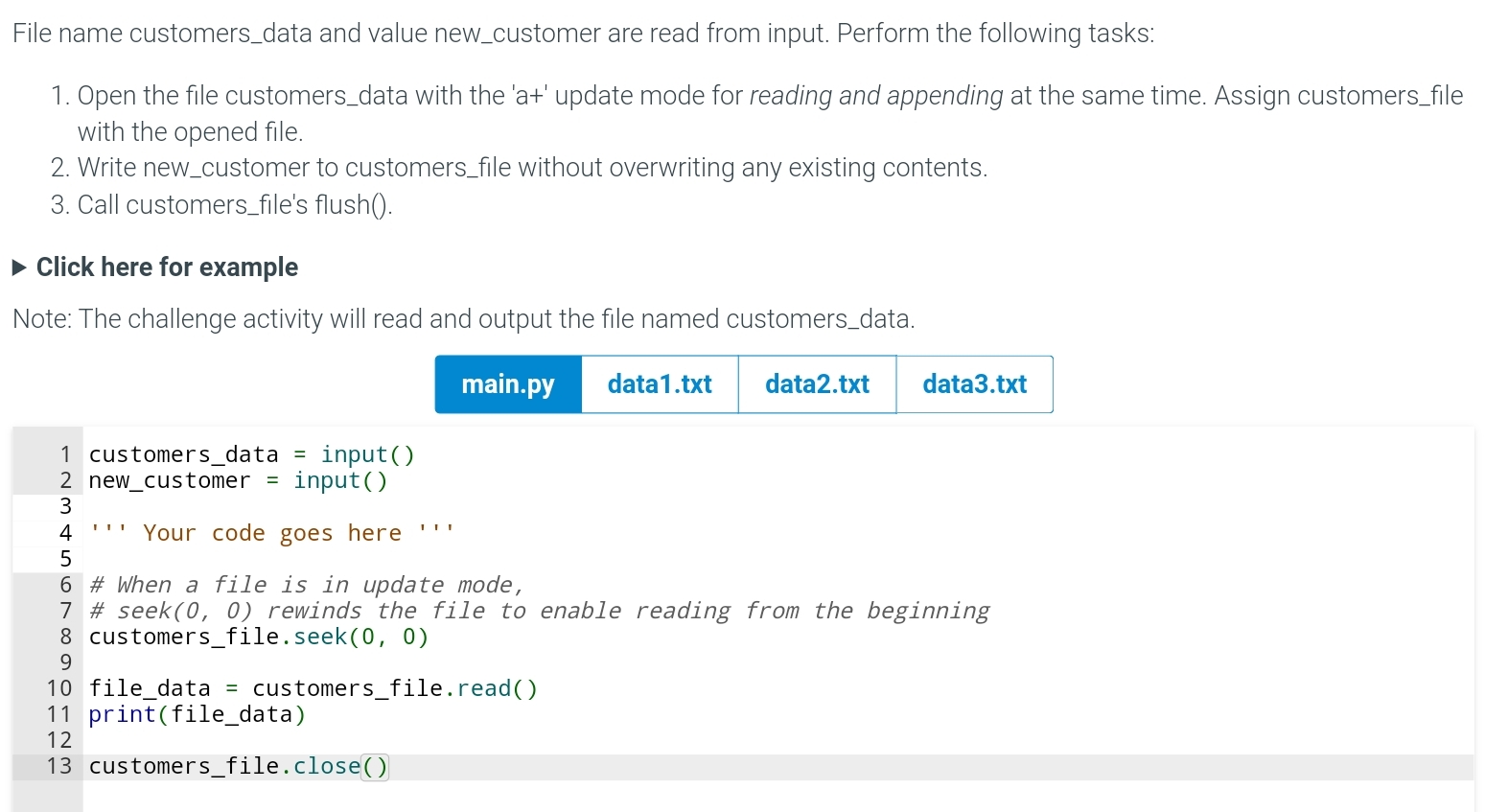The image size is (1485, 812).
Task: Click the comment about update mode on line 6
Action: 305,584
